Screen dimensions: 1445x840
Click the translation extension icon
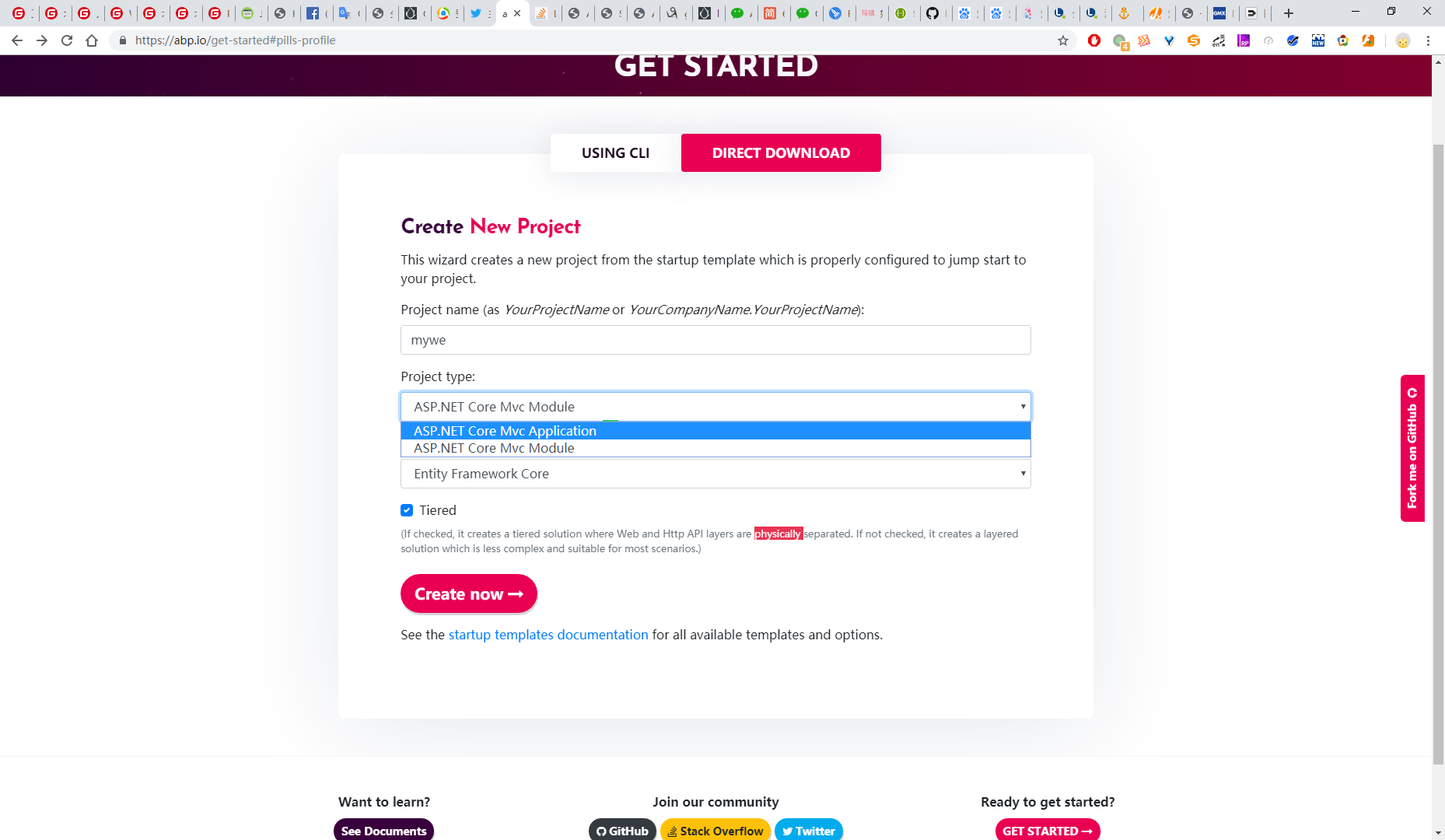point(1218,40)
